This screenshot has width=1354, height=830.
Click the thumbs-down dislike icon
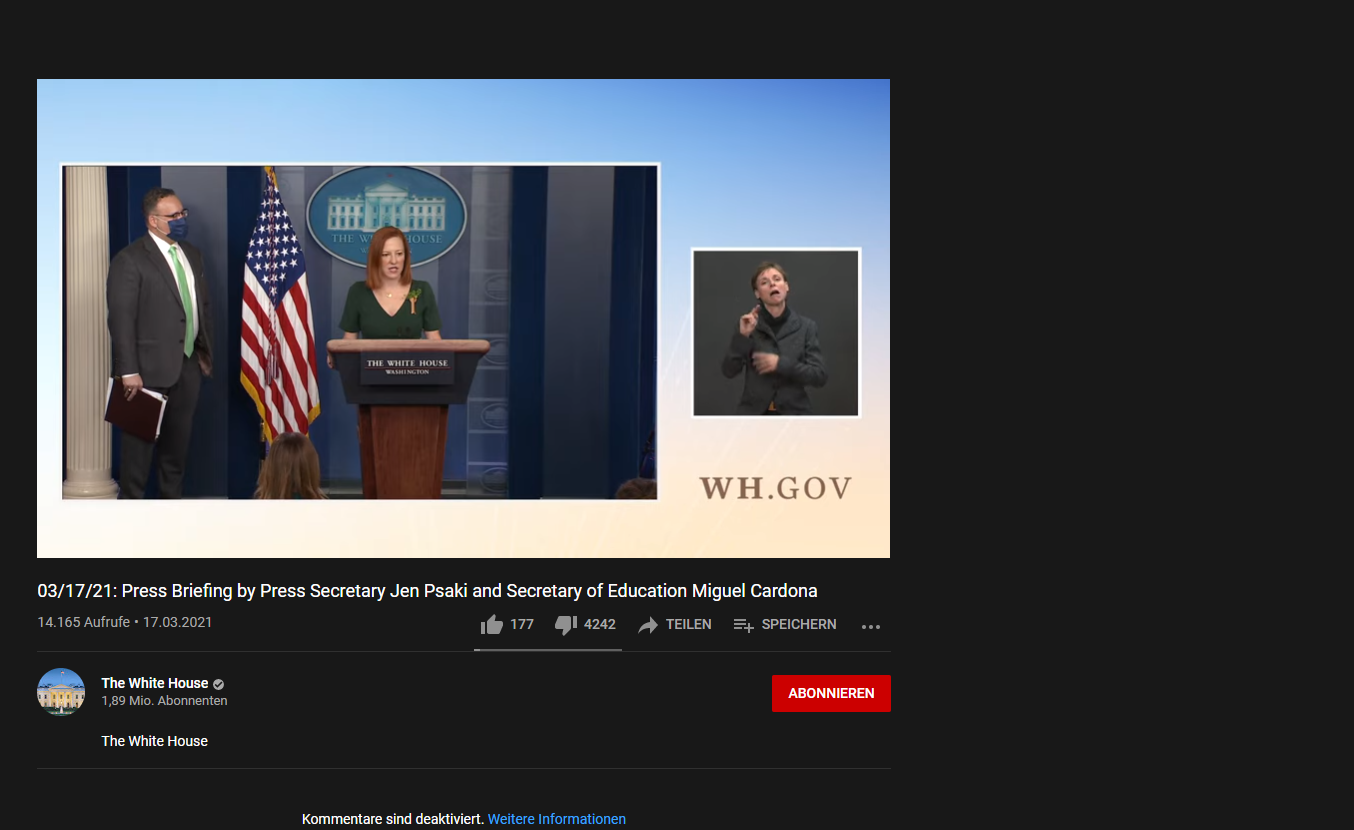(x=566, y=625)
